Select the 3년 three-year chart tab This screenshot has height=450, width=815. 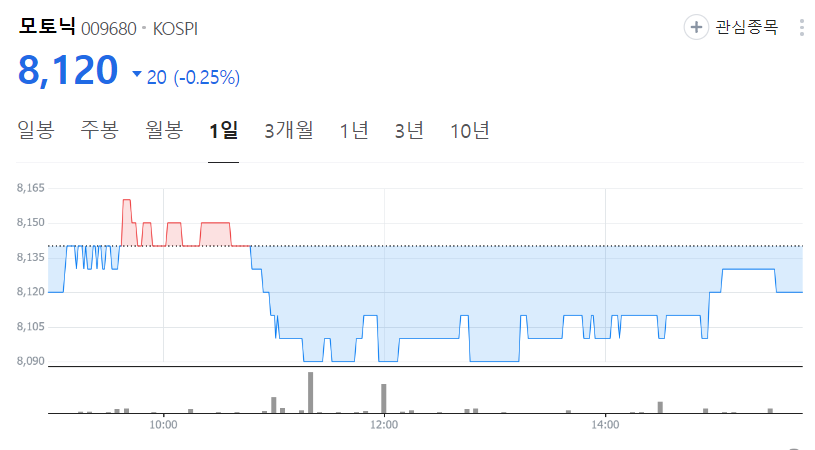(409, 130)
